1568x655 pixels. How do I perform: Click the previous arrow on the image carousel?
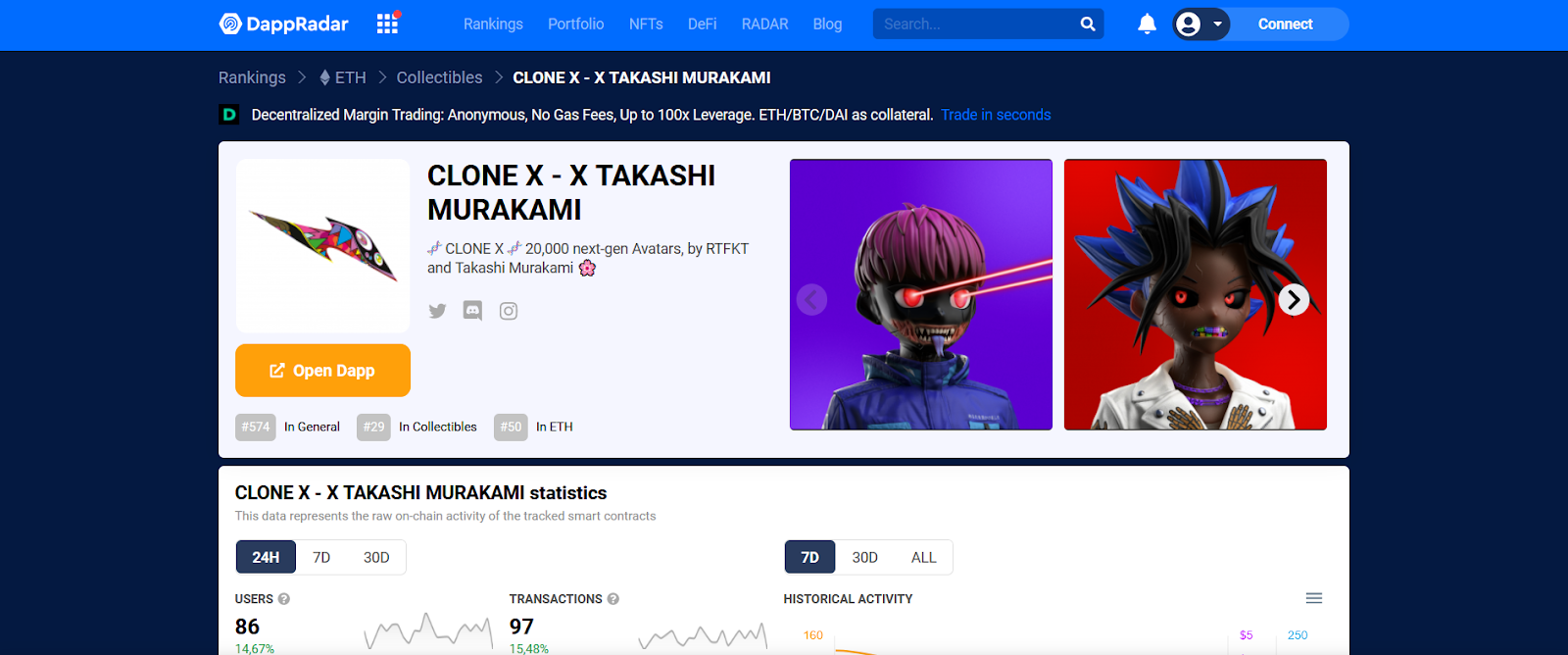pos(811,299)
